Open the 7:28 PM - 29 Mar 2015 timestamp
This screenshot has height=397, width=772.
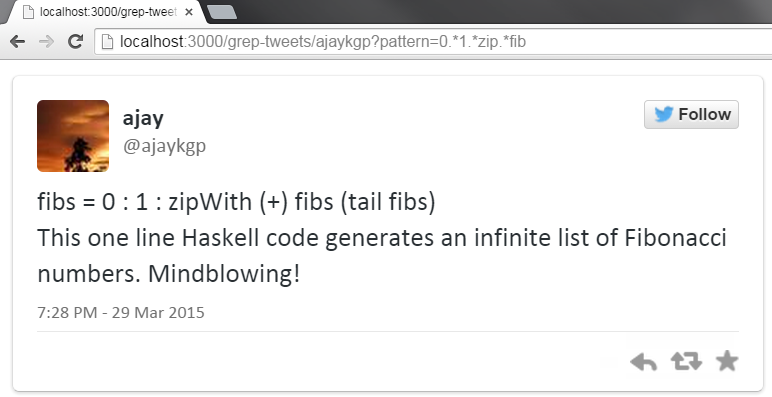pos(121,313)
